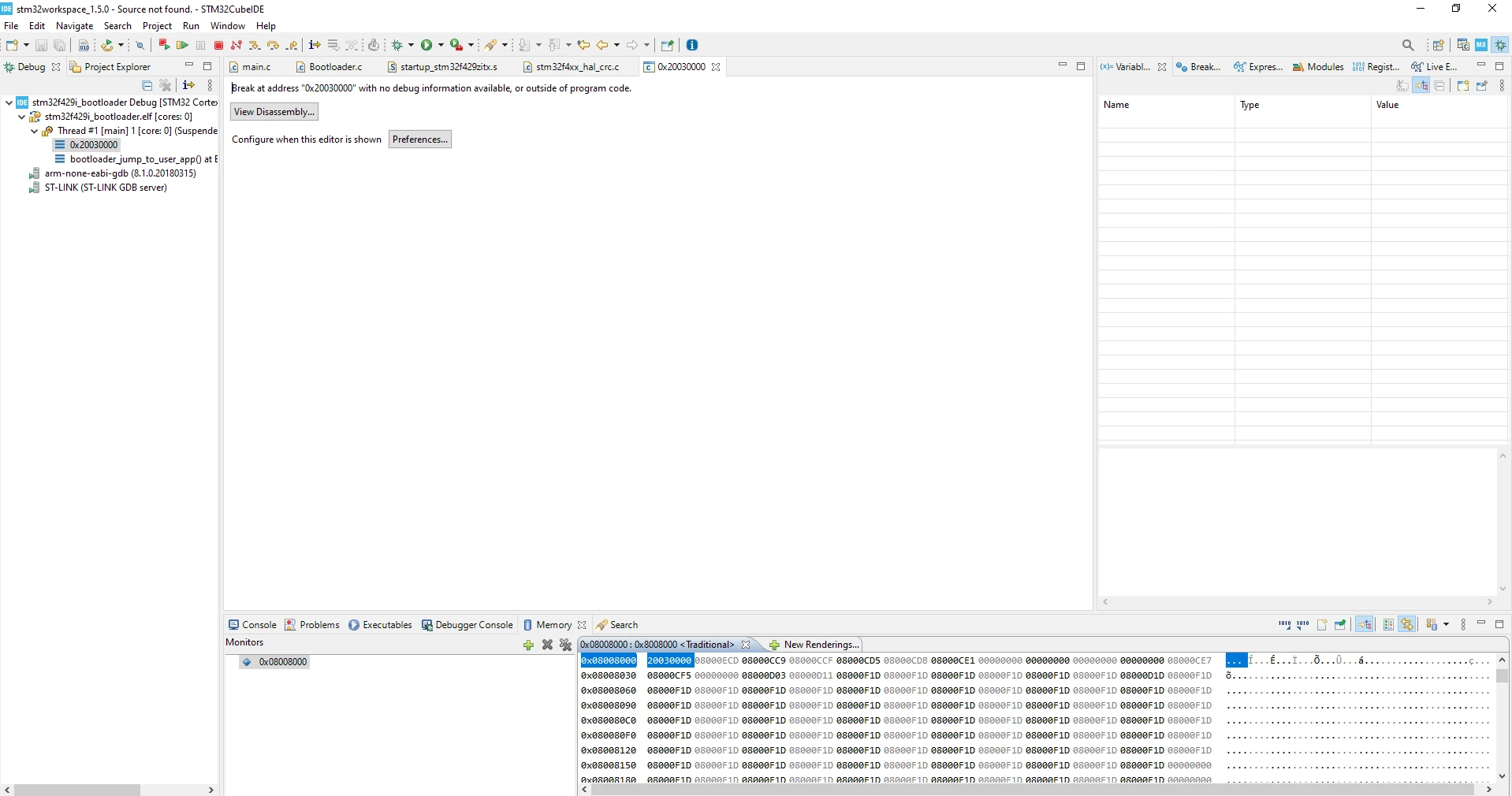Image resolution: width=1512 pixels, height=796 pixels.
Task: Click the New file toolbar icon
Action: pos(13,45)
